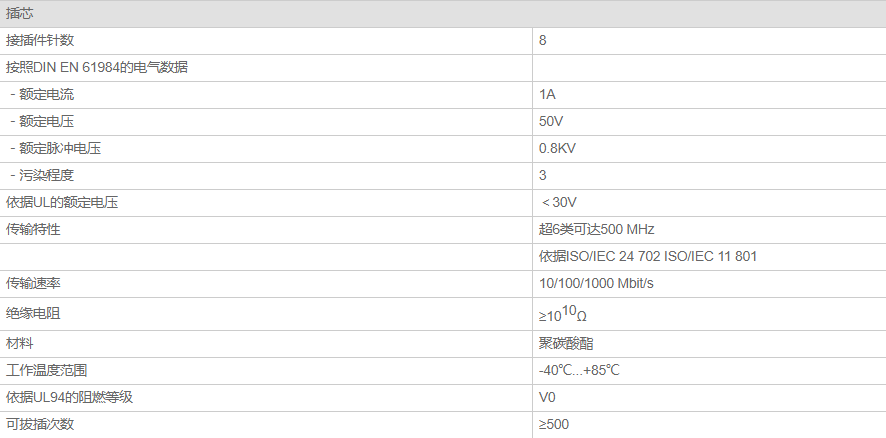This screenshot has height=438, width=886.
Task: Select the 50V voltage value
Action: (550, 122)
